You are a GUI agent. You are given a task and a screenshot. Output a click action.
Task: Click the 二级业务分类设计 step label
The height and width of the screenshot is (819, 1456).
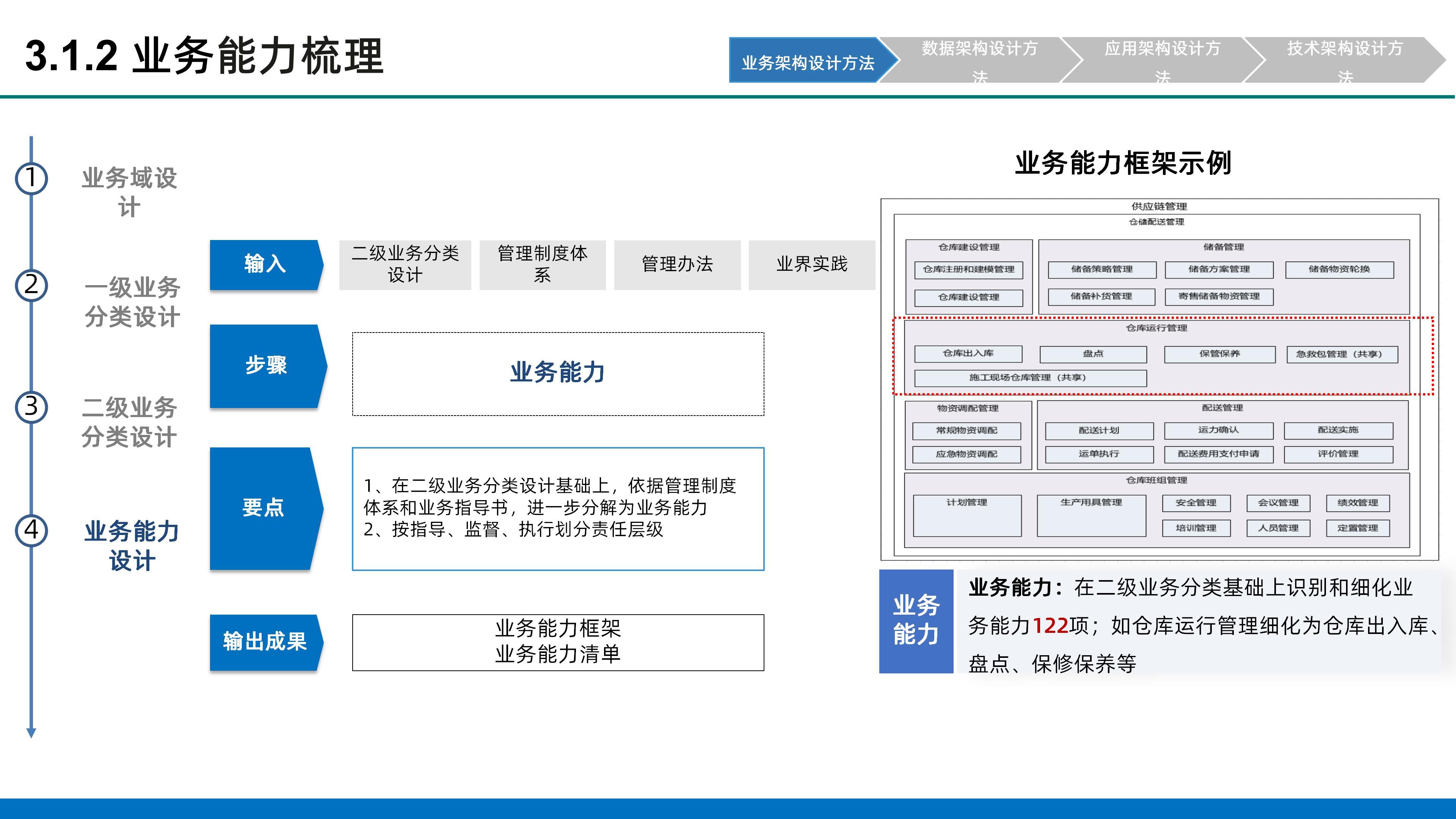[x=130, y=422]
